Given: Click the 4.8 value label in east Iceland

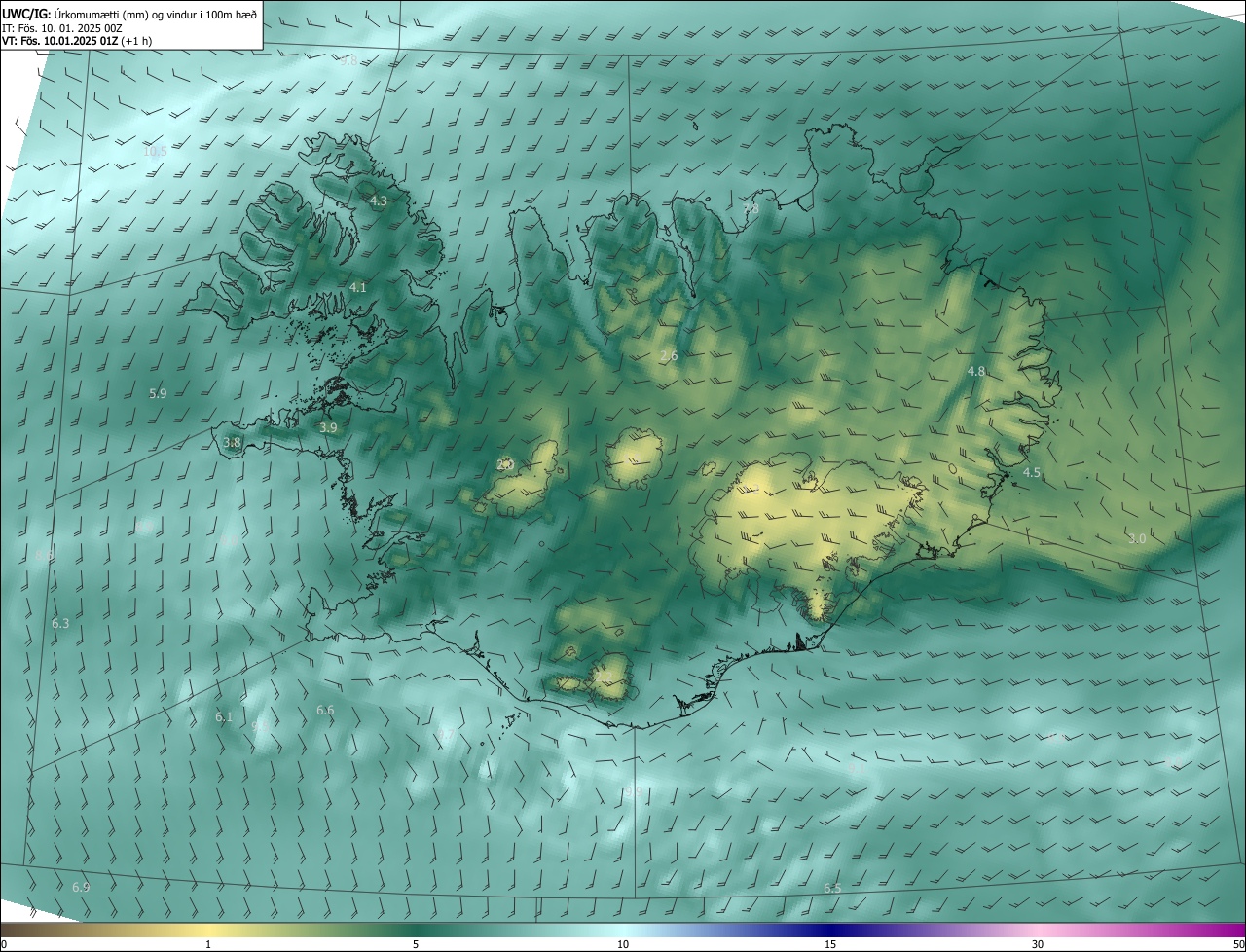Looking at the screenshot, I should (x=976, y=371).
